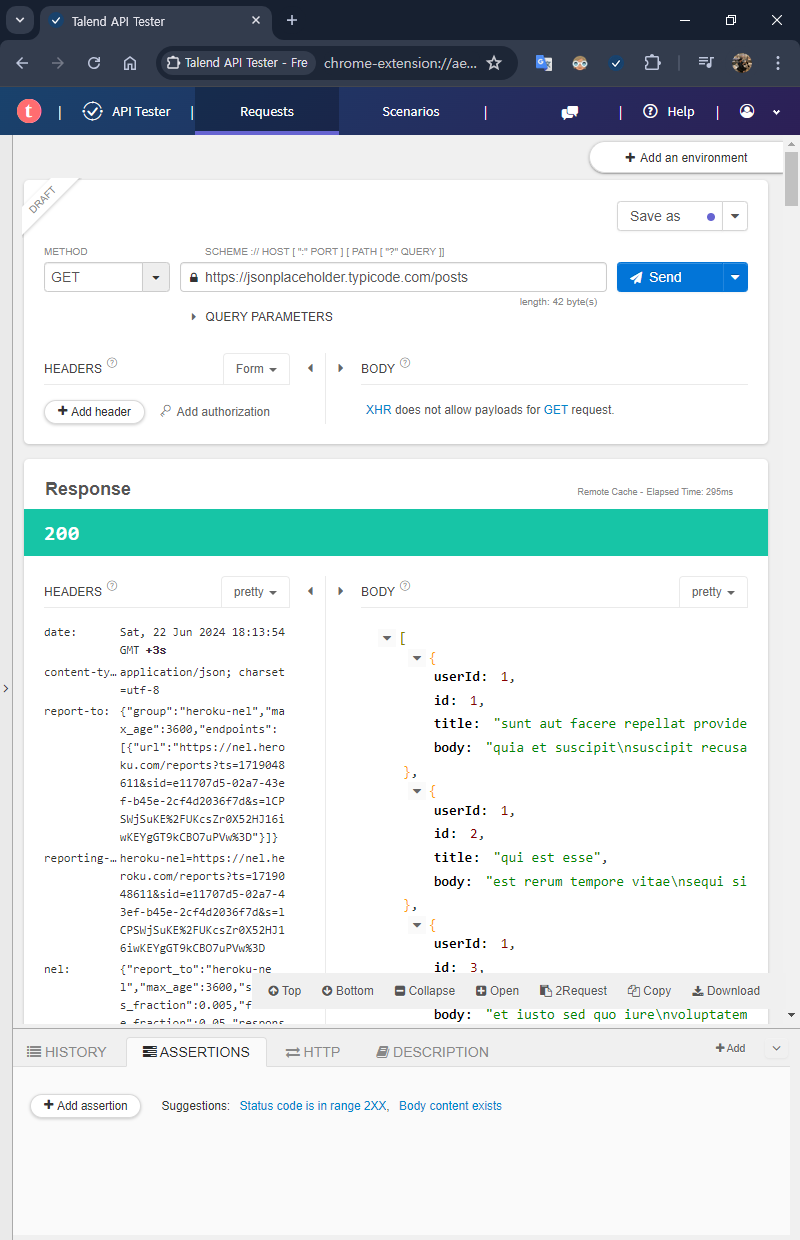The height and width of the screenshot is (1240, 800).
Task: Open response headers pretty dropdown
Action: pos(255,592)
